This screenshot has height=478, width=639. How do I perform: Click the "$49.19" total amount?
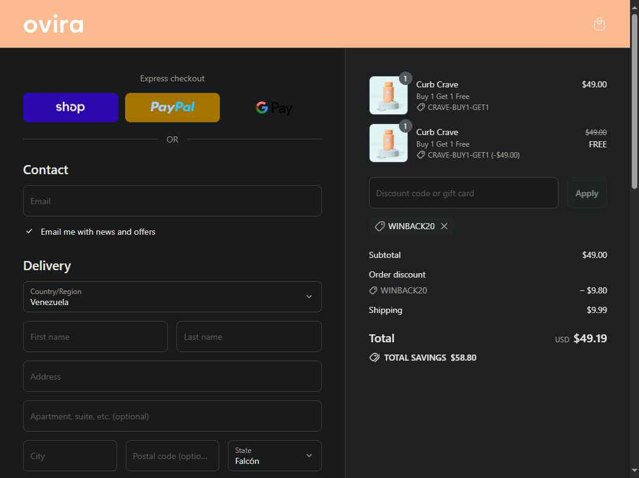590,338
